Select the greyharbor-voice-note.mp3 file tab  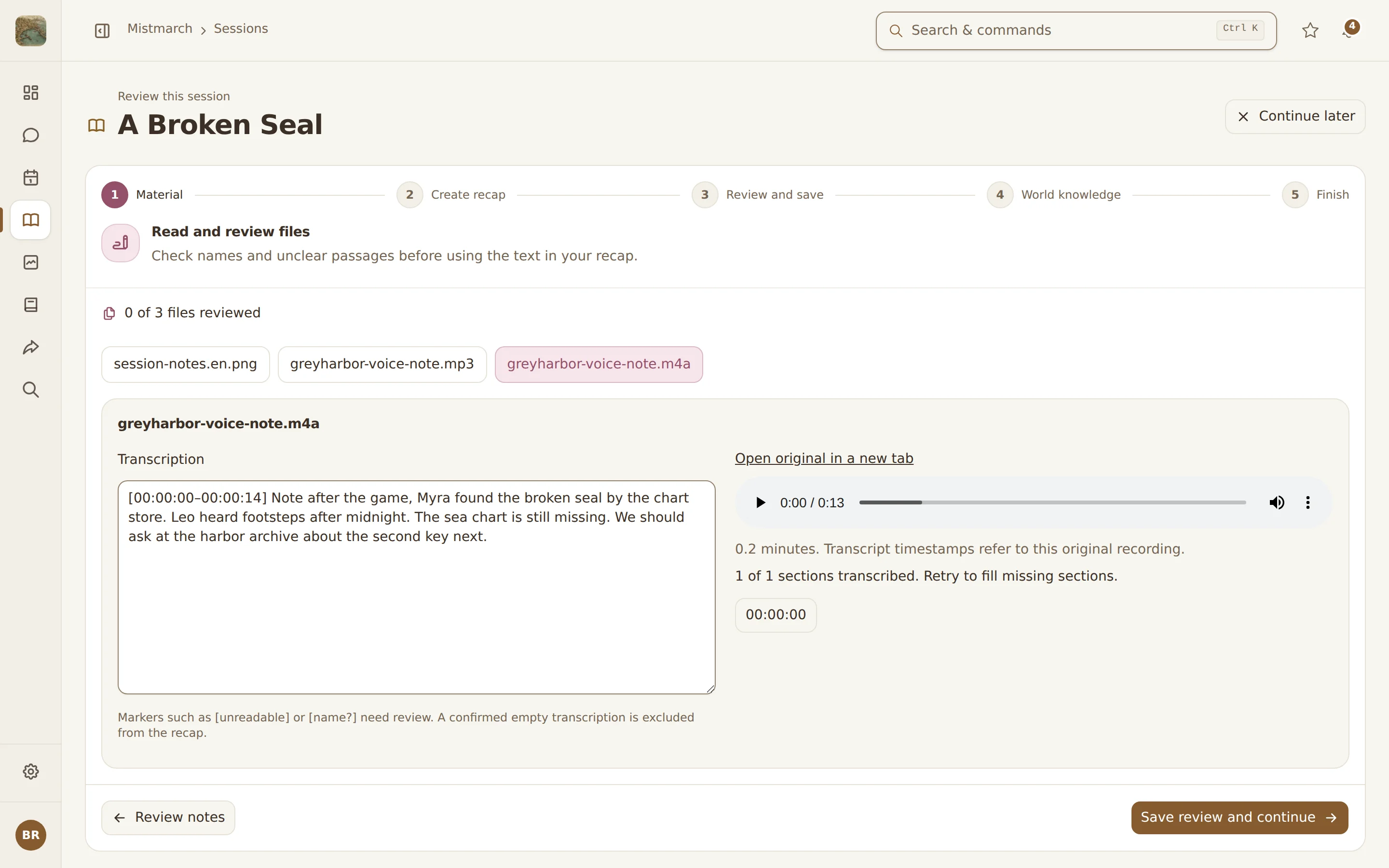click(x=382, y=364)
